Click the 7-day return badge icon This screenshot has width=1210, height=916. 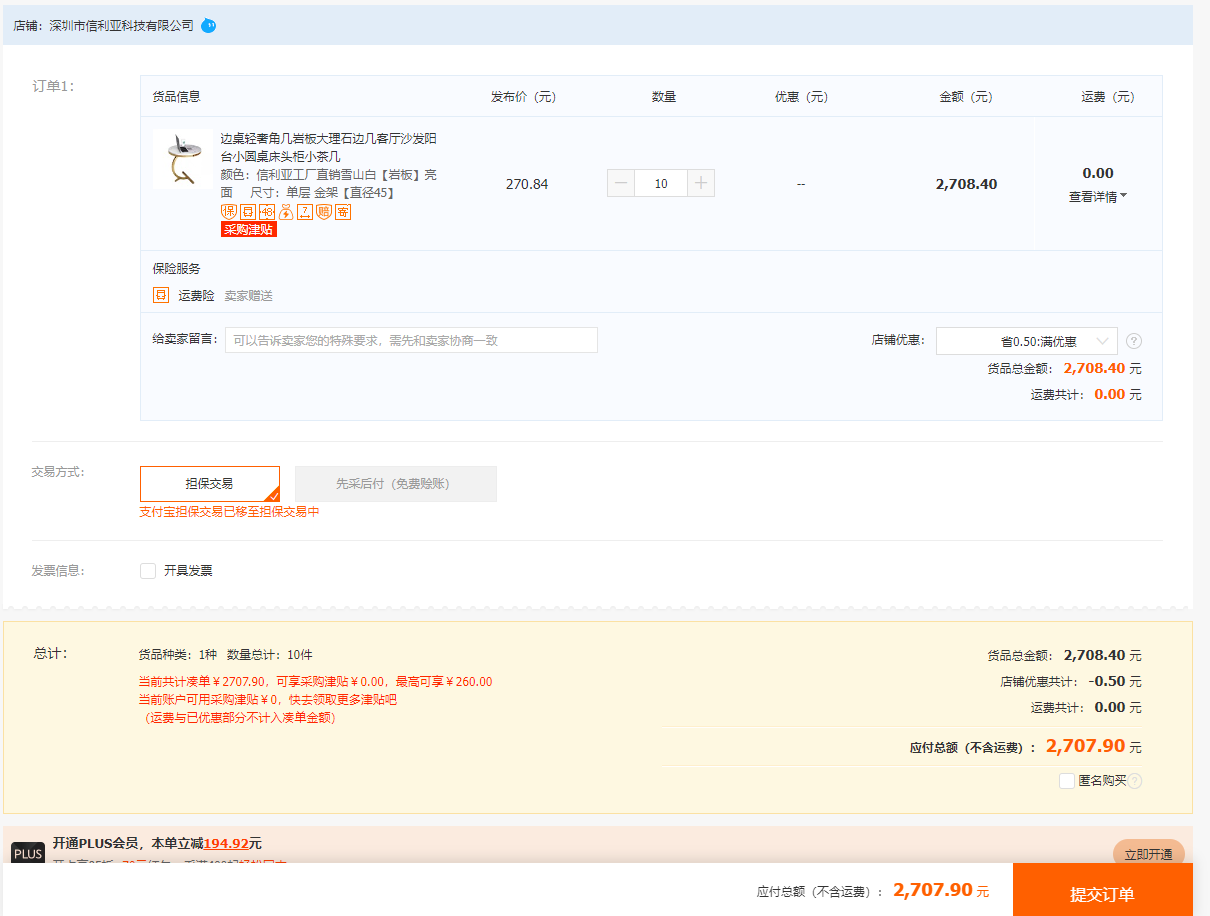click(305, 212)
